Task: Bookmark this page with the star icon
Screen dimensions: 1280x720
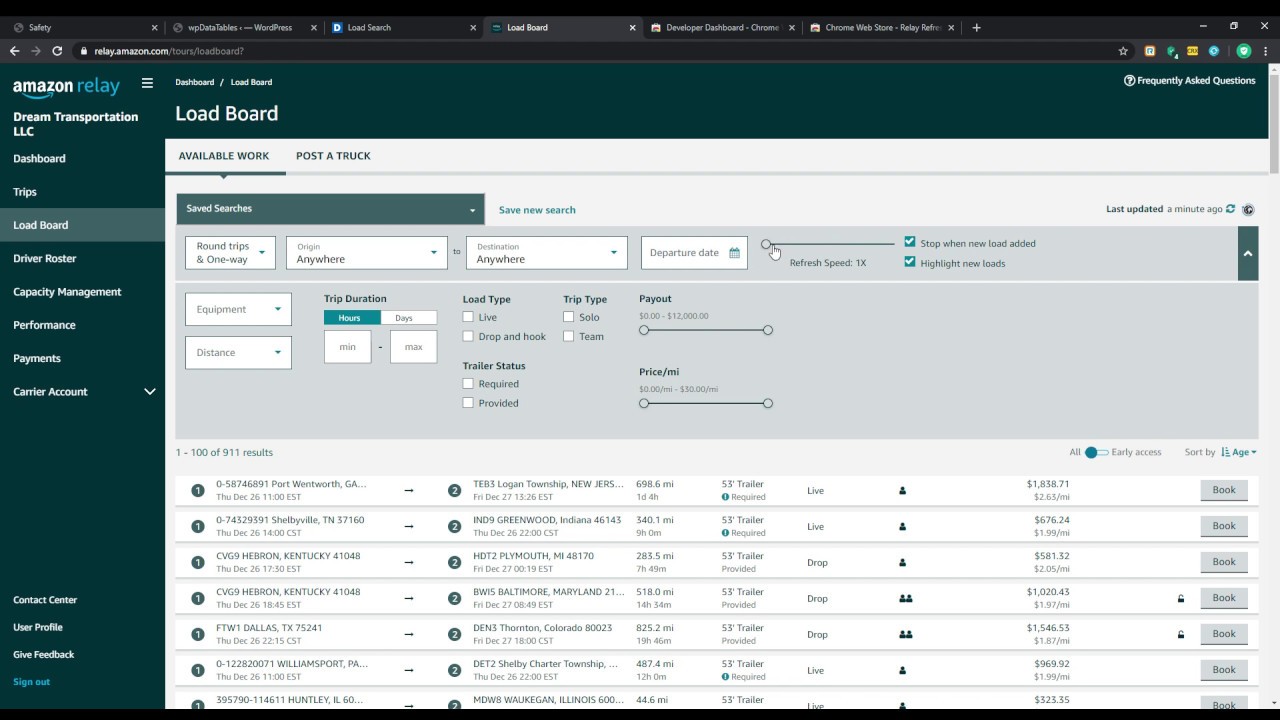Action: coord(1123,51)
